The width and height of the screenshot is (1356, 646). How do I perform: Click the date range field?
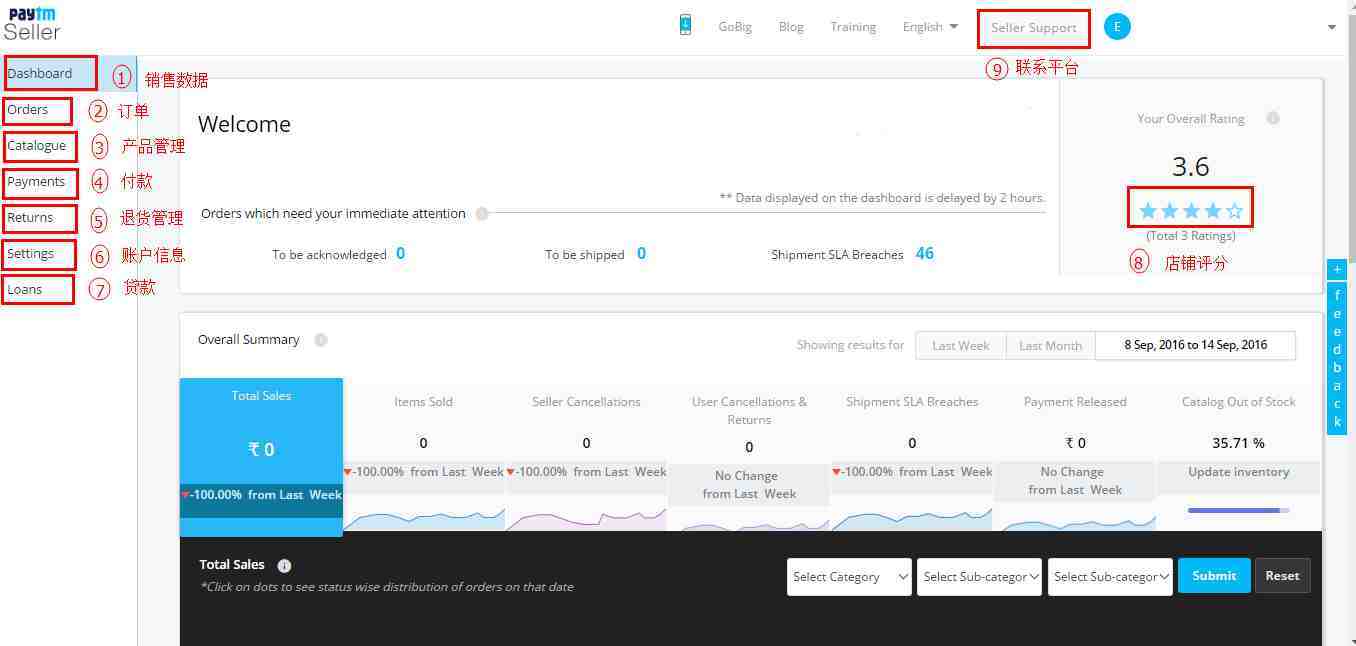coord(1196,345)
